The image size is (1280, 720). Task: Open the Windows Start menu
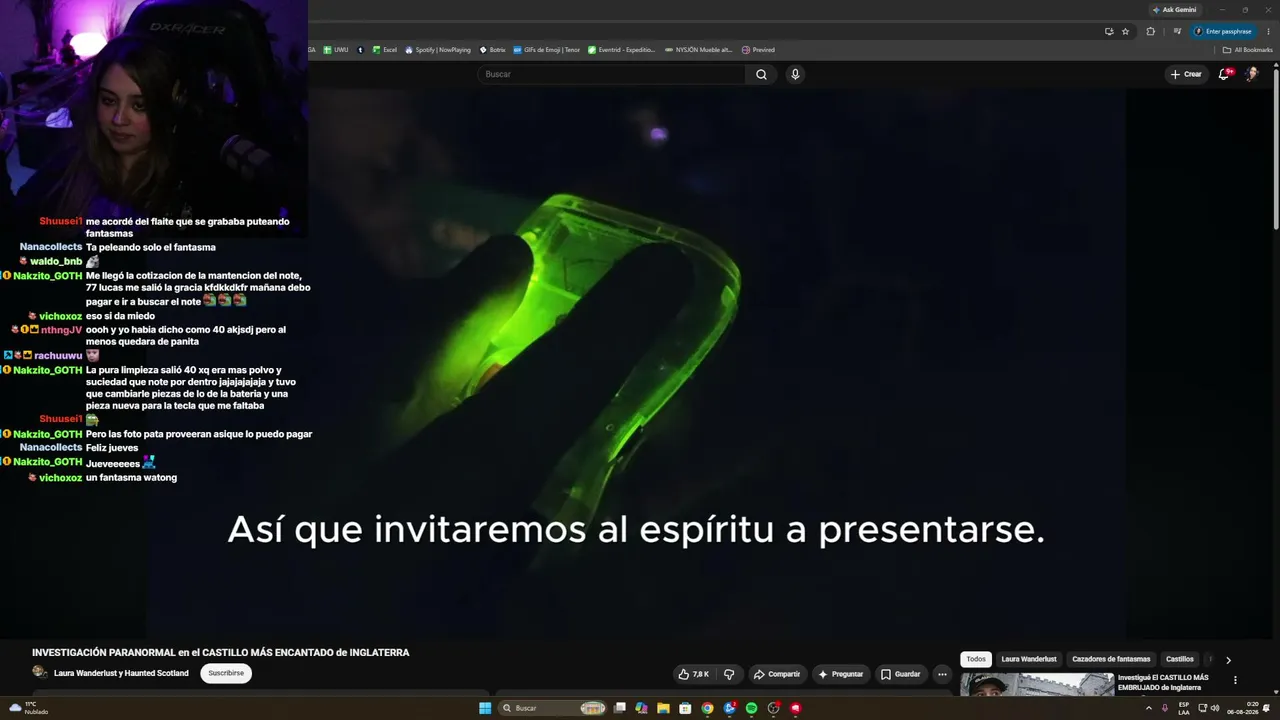pos(485,708)
